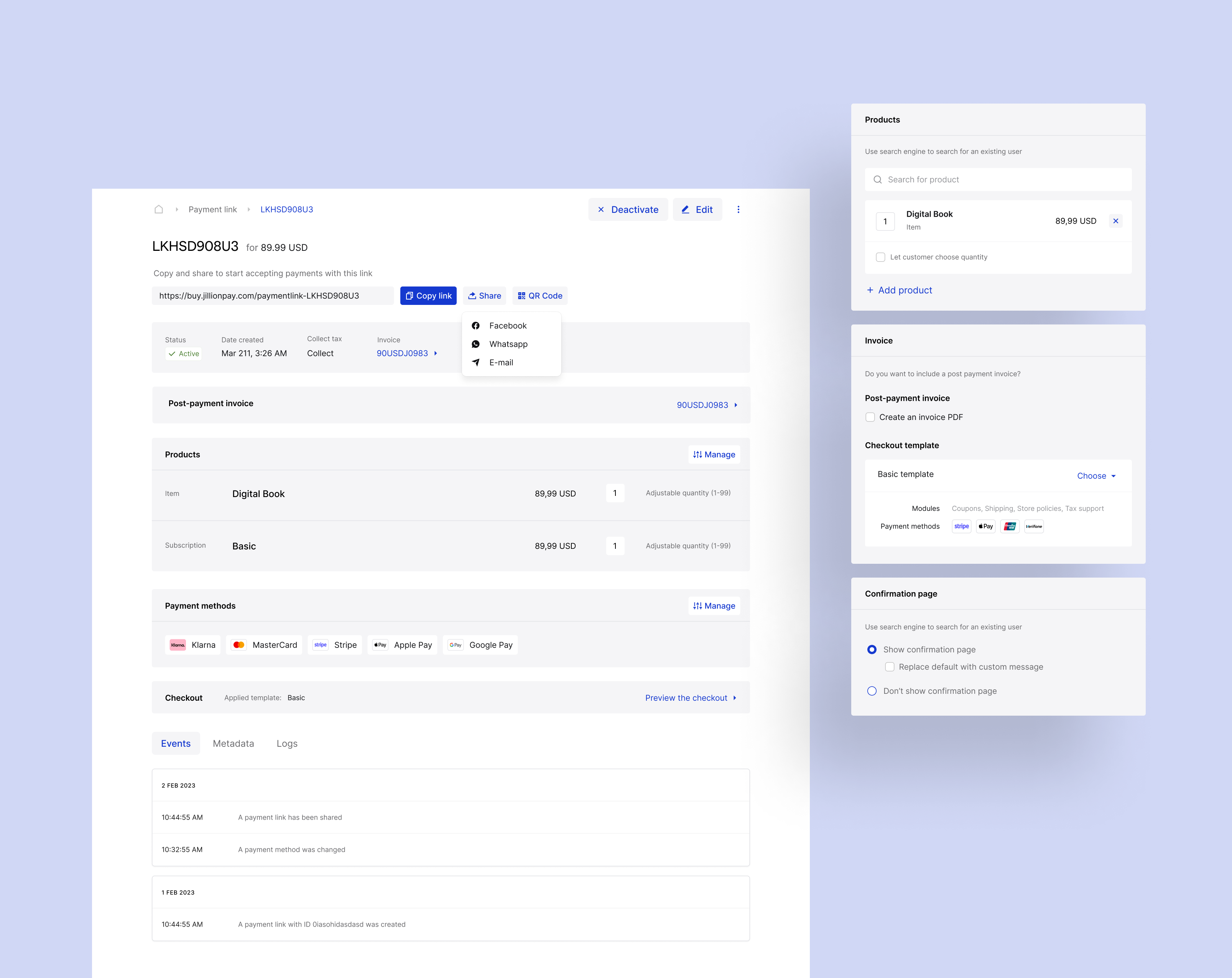Click the Edit pencil button
This screenshot has height=978, width=1232.
coord(697,209)
